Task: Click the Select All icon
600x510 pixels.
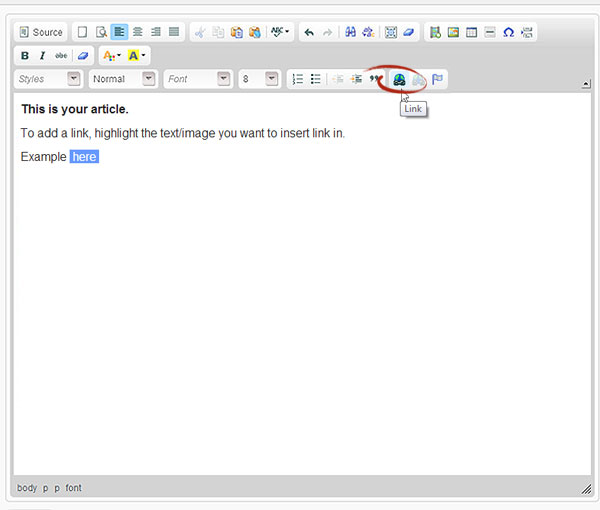Action: (391, 32)
